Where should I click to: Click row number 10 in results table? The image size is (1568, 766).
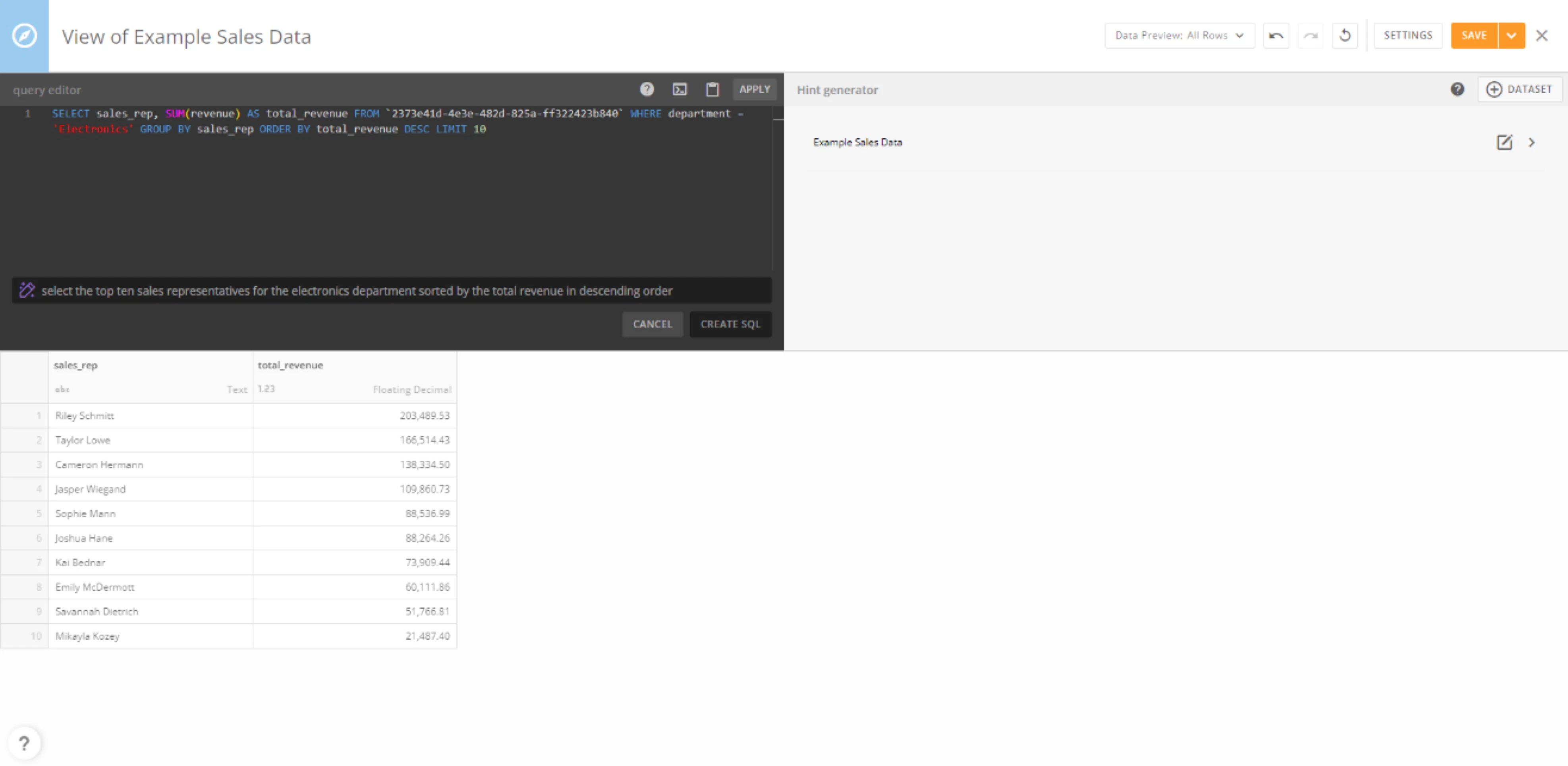[x=35, y=636]
